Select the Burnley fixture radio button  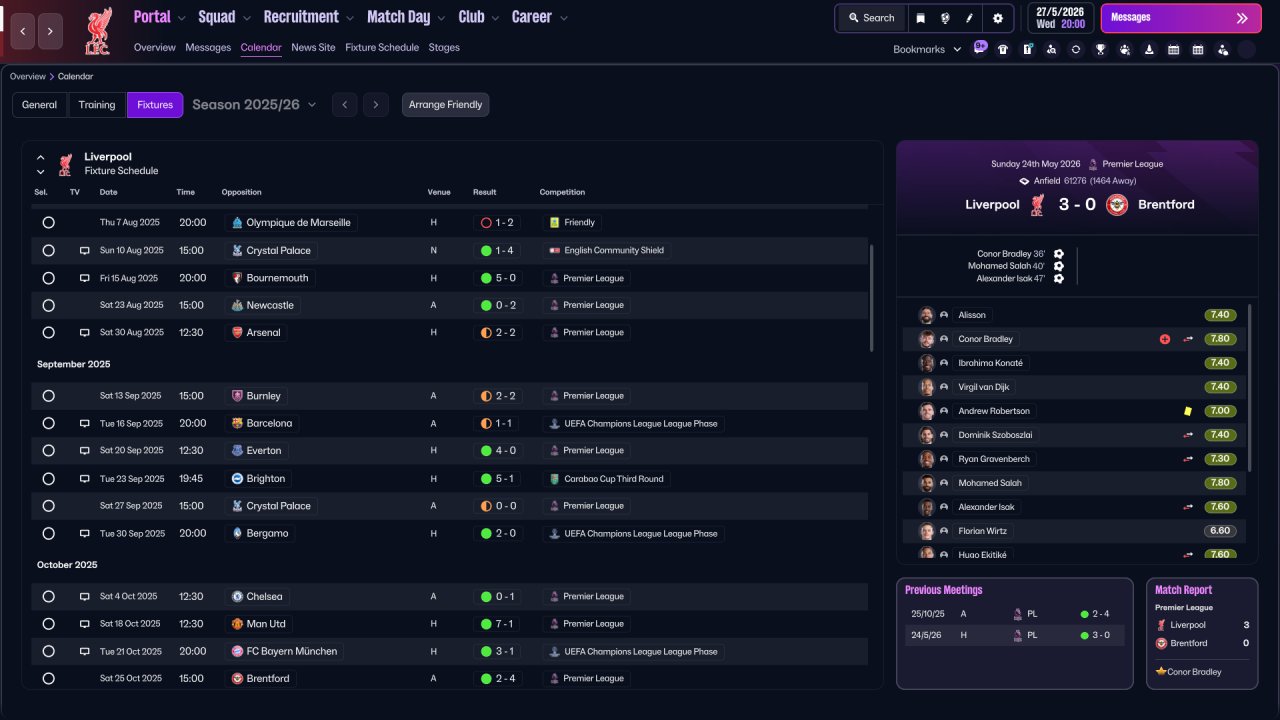click(x=48, y=396)
